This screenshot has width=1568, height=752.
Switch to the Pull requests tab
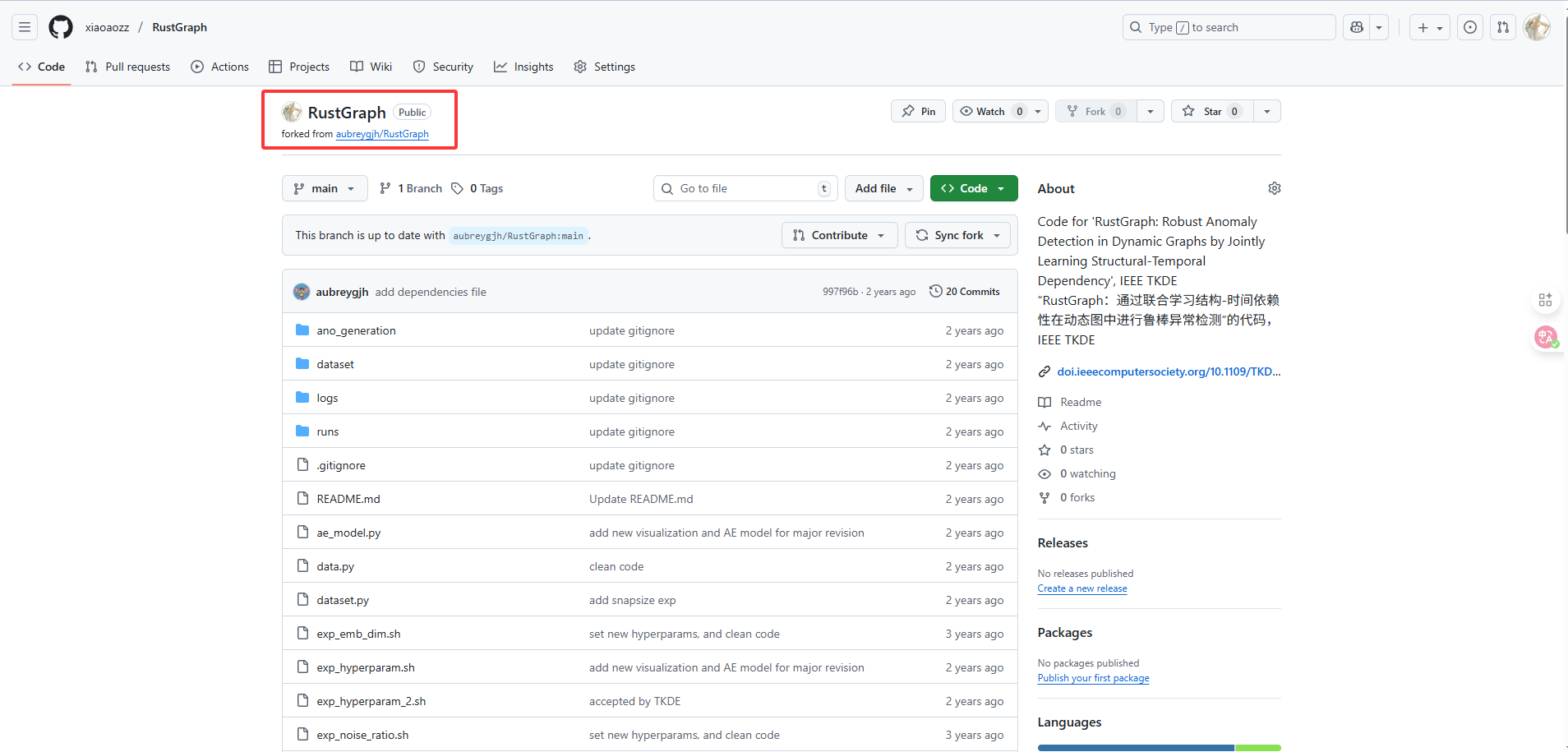[x=128, y=67]
